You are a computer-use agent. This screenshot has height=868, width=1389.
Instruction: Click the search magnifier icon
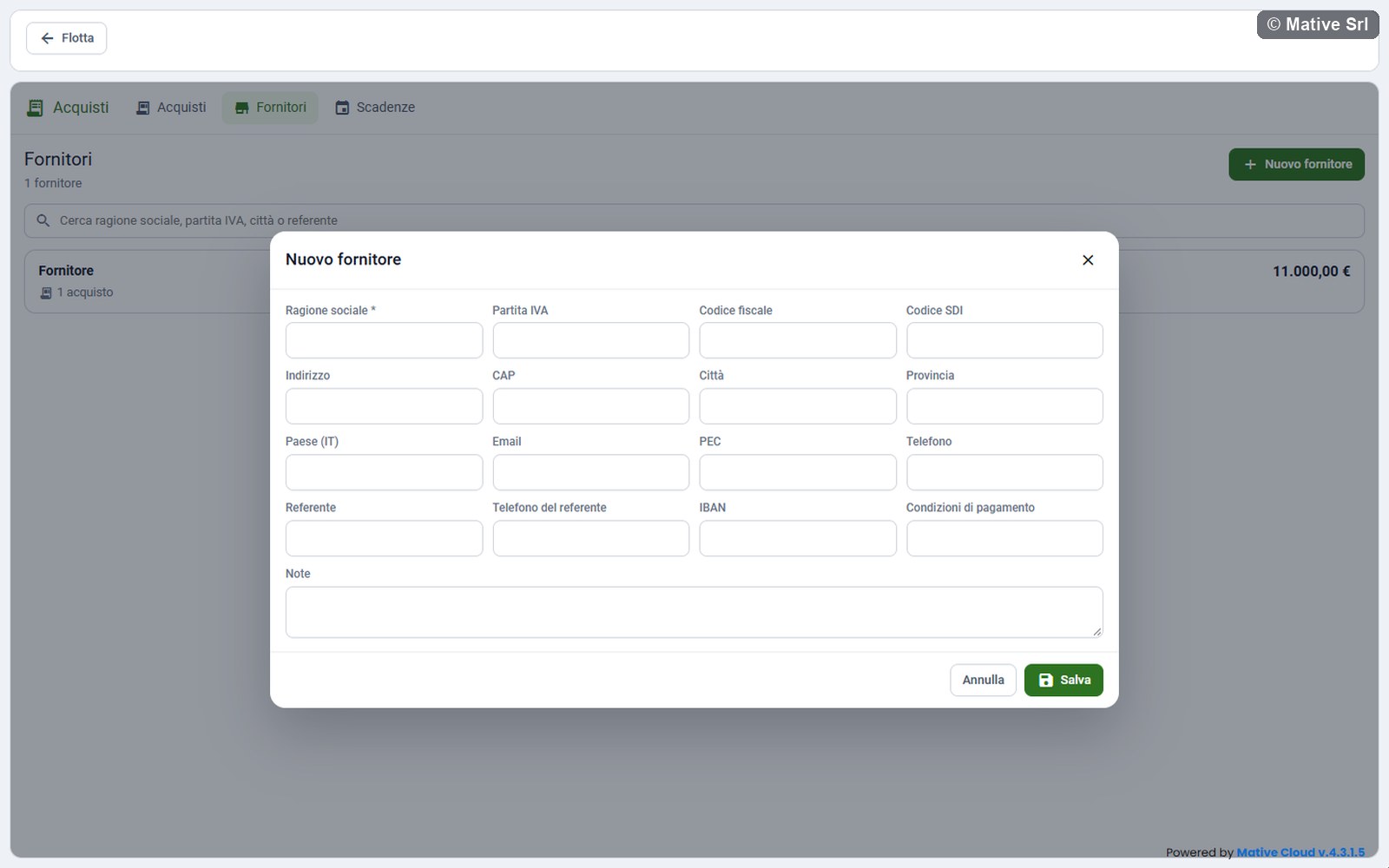(x=43, y=220)
